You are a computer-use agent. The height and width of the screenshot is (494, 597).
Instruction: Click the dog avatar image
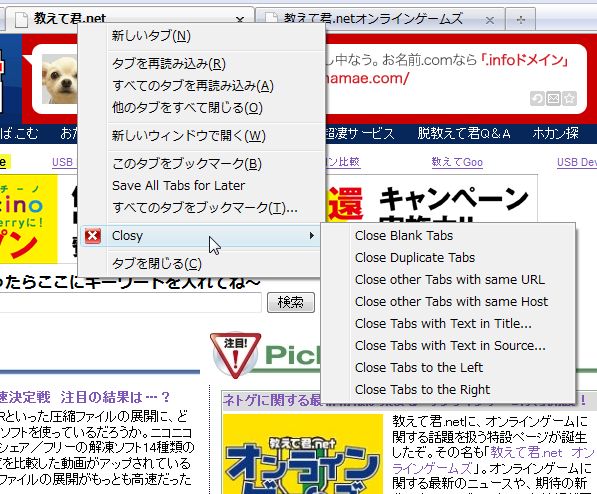coord(59,79)
